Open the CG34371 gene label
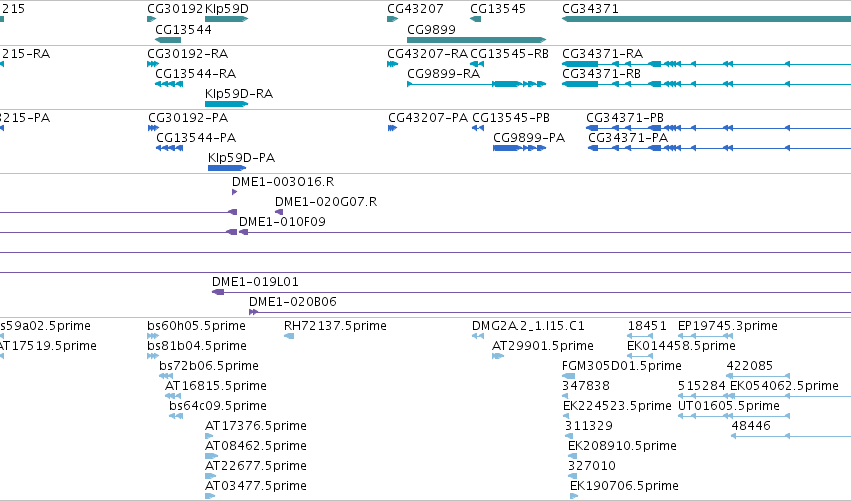This screenshot has width=851, height=501. pyautogui.click(x=590, y=9)
